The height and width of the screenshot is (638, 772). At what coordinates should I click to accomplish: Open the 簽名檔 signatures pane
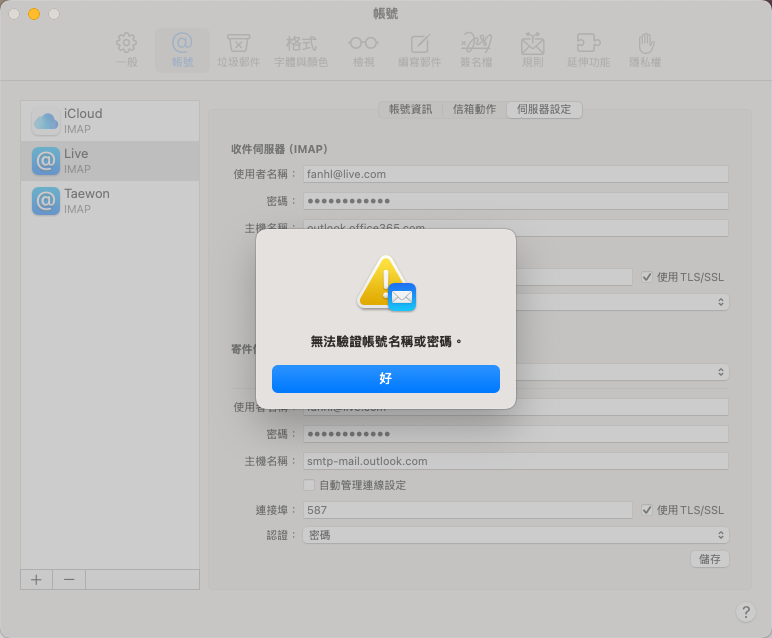pyautogui.click(x=476, y=50)
